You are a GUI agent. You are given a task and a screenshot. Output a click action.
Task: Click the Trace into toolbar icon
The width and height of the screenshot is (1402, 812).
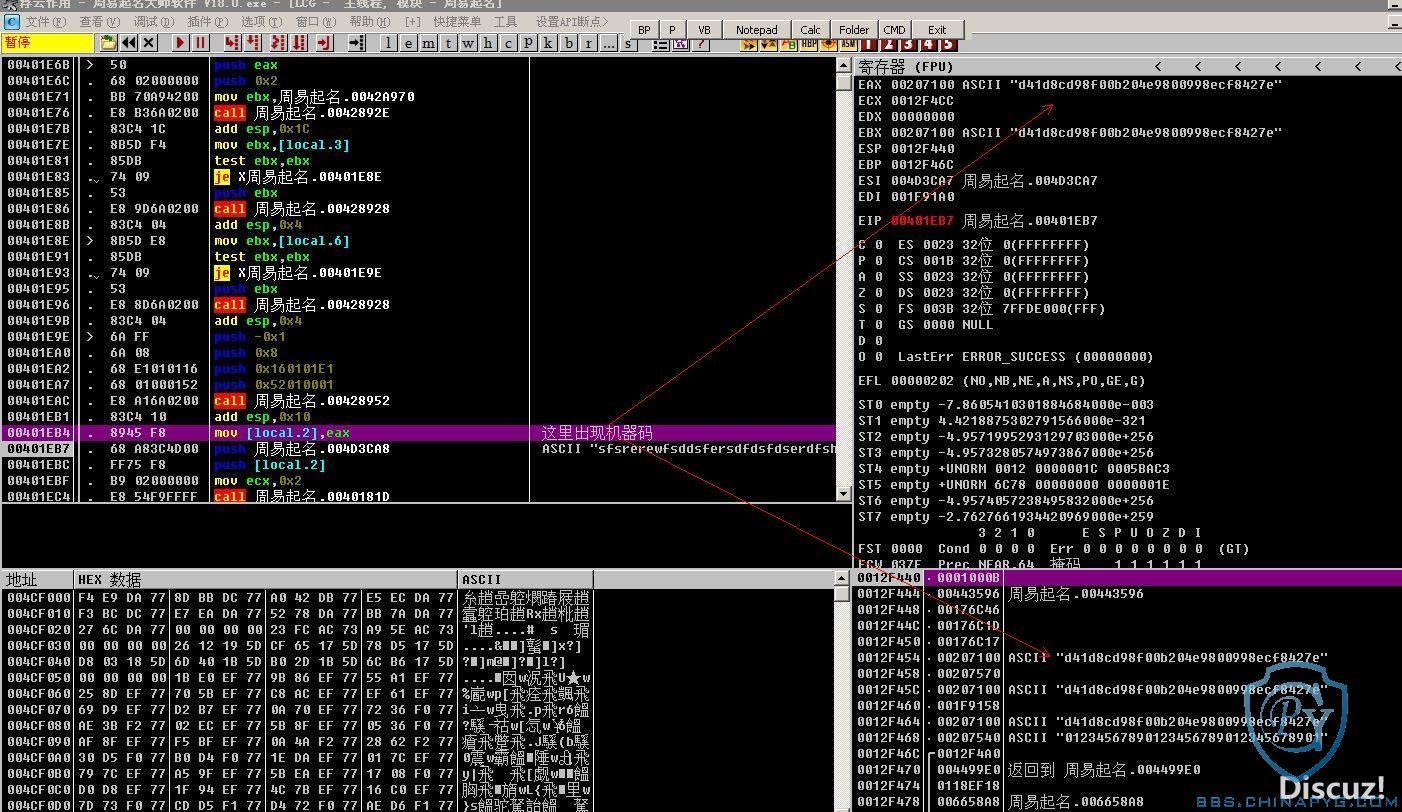pyautogui.click(x=277, y=43)
